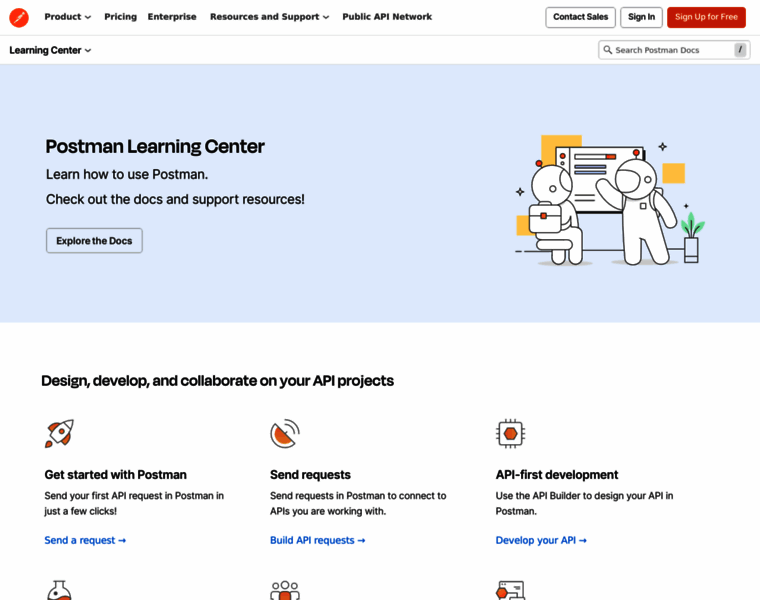Image resolution: width=760 pixels, height=600 pixels.
Task: Click the astronauts hero illustration
Action: pyautogui.click(x=610, y=200)
